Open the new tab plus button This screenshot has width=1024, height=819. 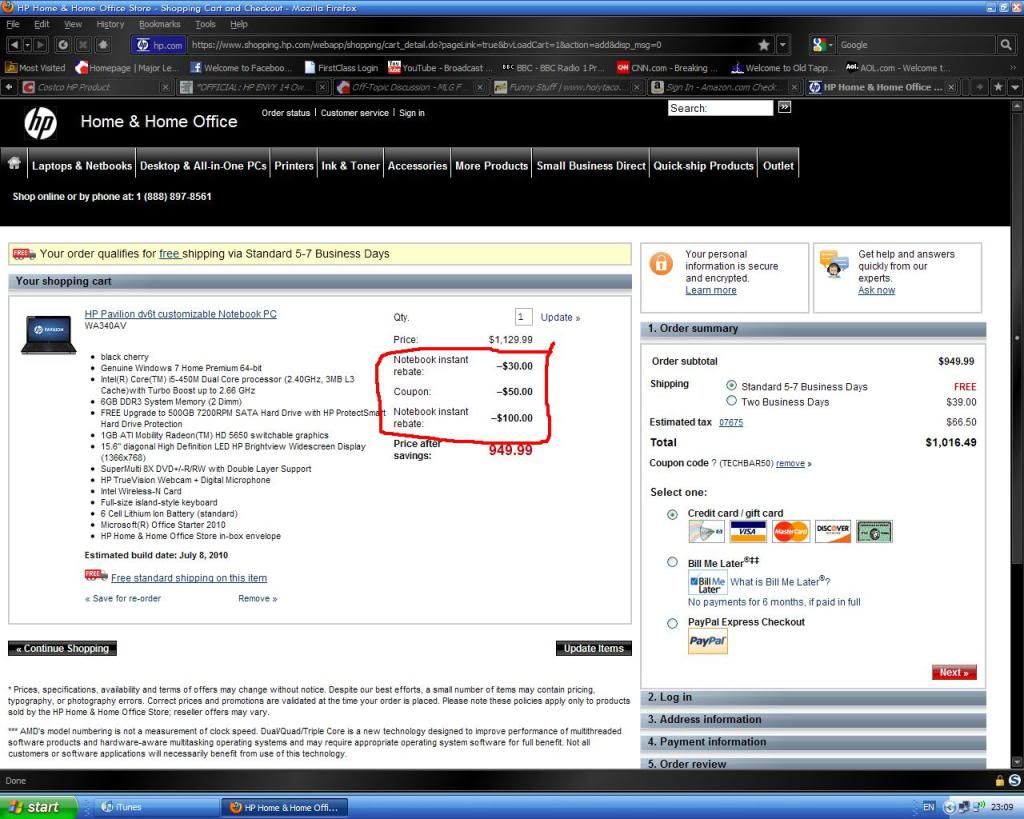[x=979, y=87]
